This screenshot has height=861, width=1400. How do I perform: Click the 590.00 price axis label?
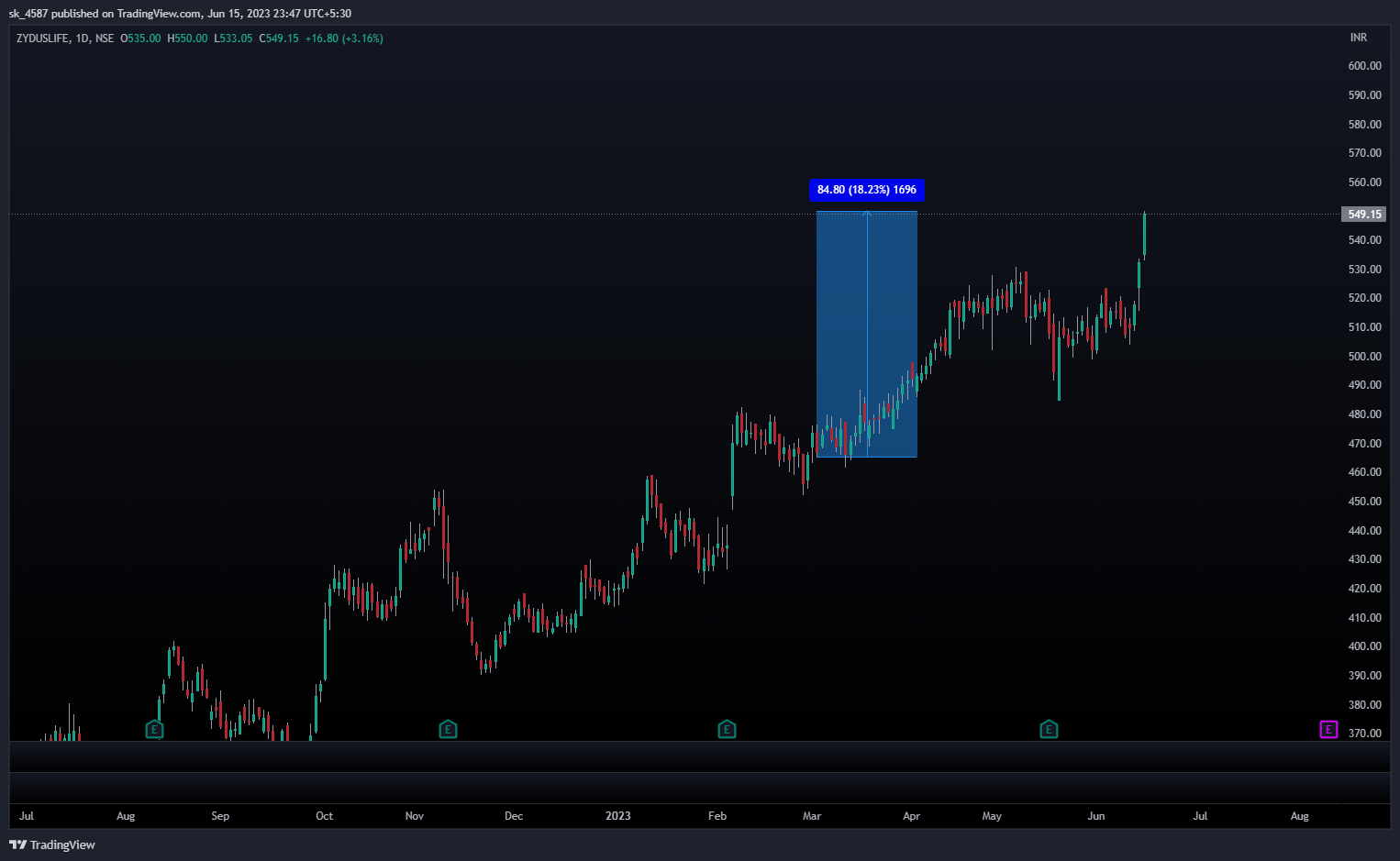[x=1364, y=95]
